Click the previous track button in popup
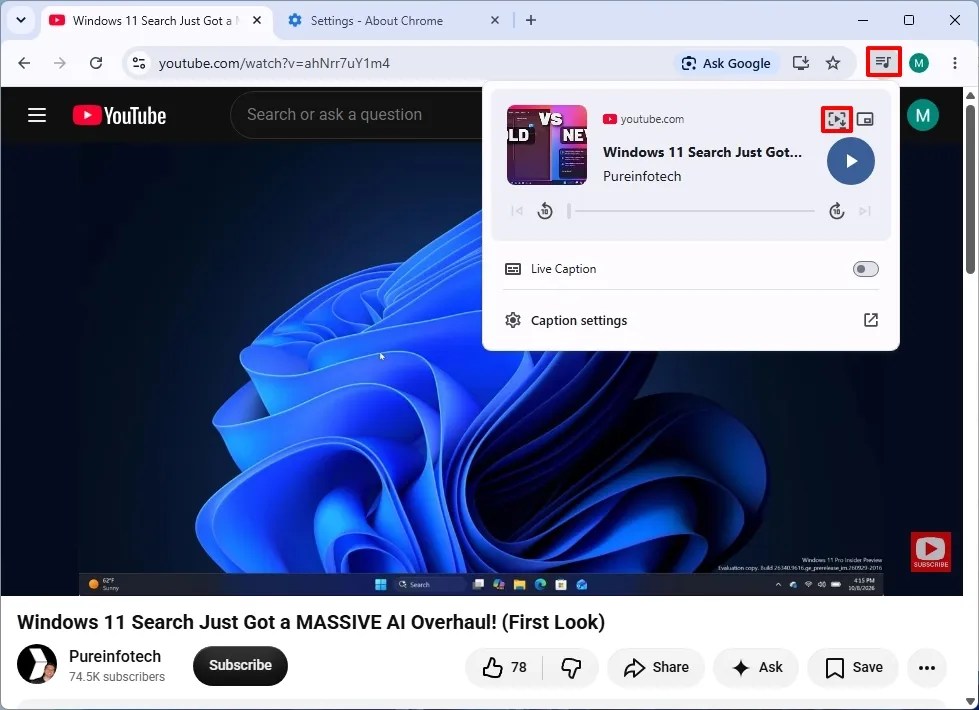Viewport: 979px width, 710px height. click(x=517, y=211)
